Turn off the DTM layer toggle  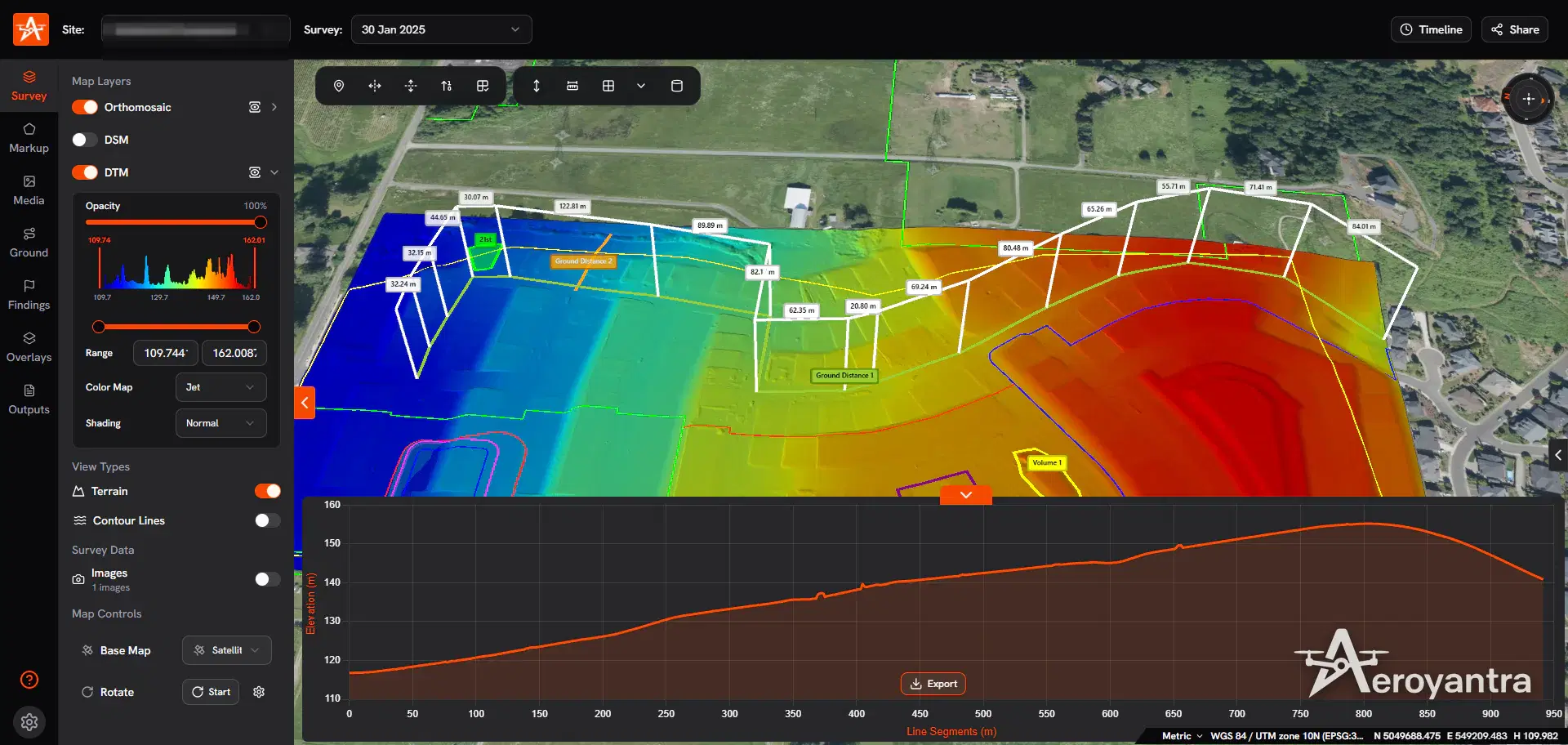[x=85, y=172]
